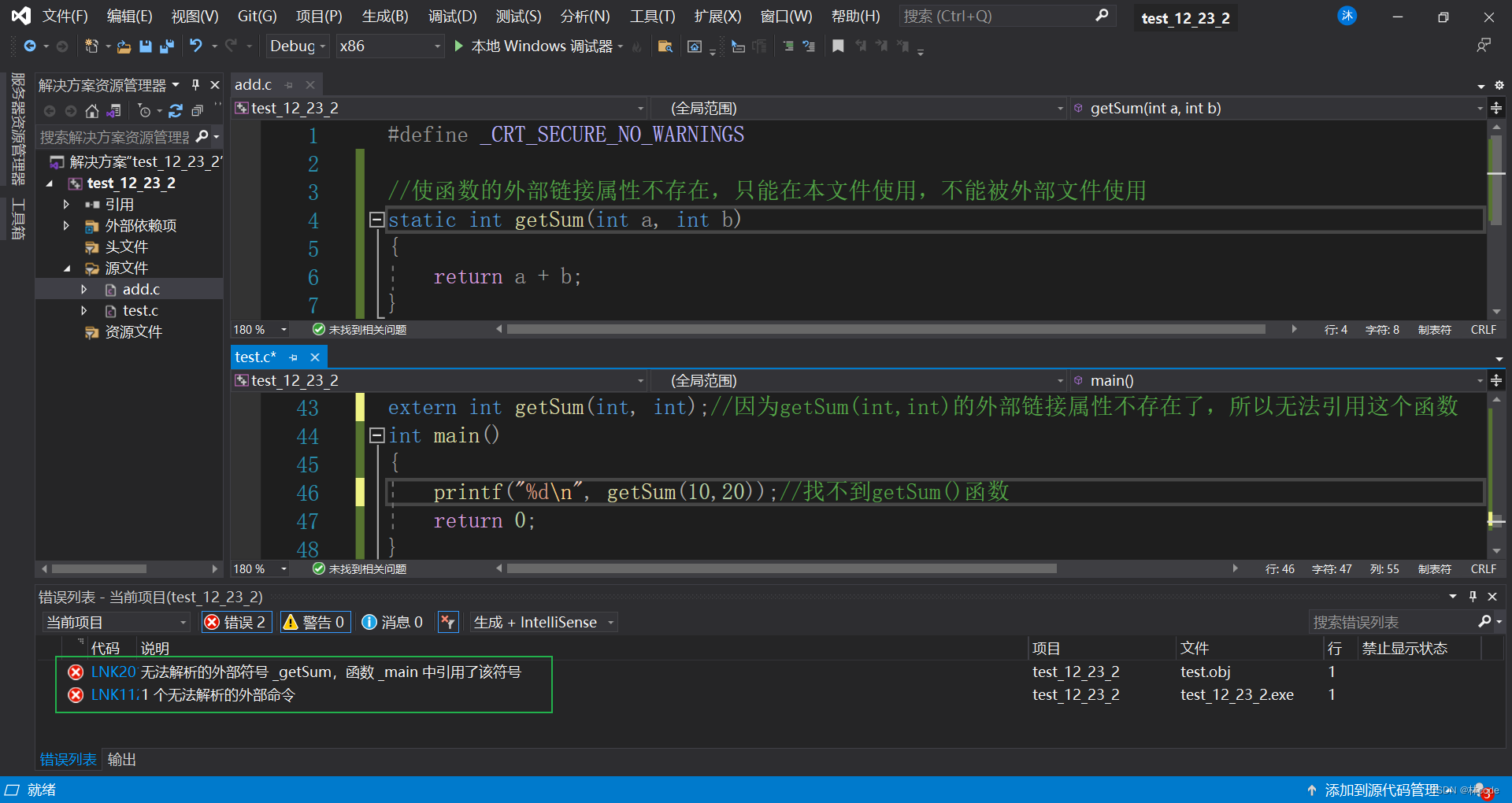Click the LNK2019 error code link
The width and height of the screenshot is (1512, 803).
pyautogui.click(x=114, y=672)
